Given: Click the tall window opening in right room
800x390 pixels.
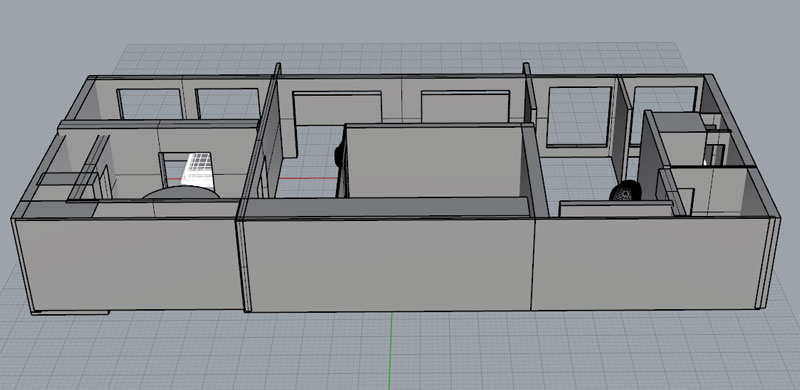Looking at the screenshot, I should click(x=579, y=116).
